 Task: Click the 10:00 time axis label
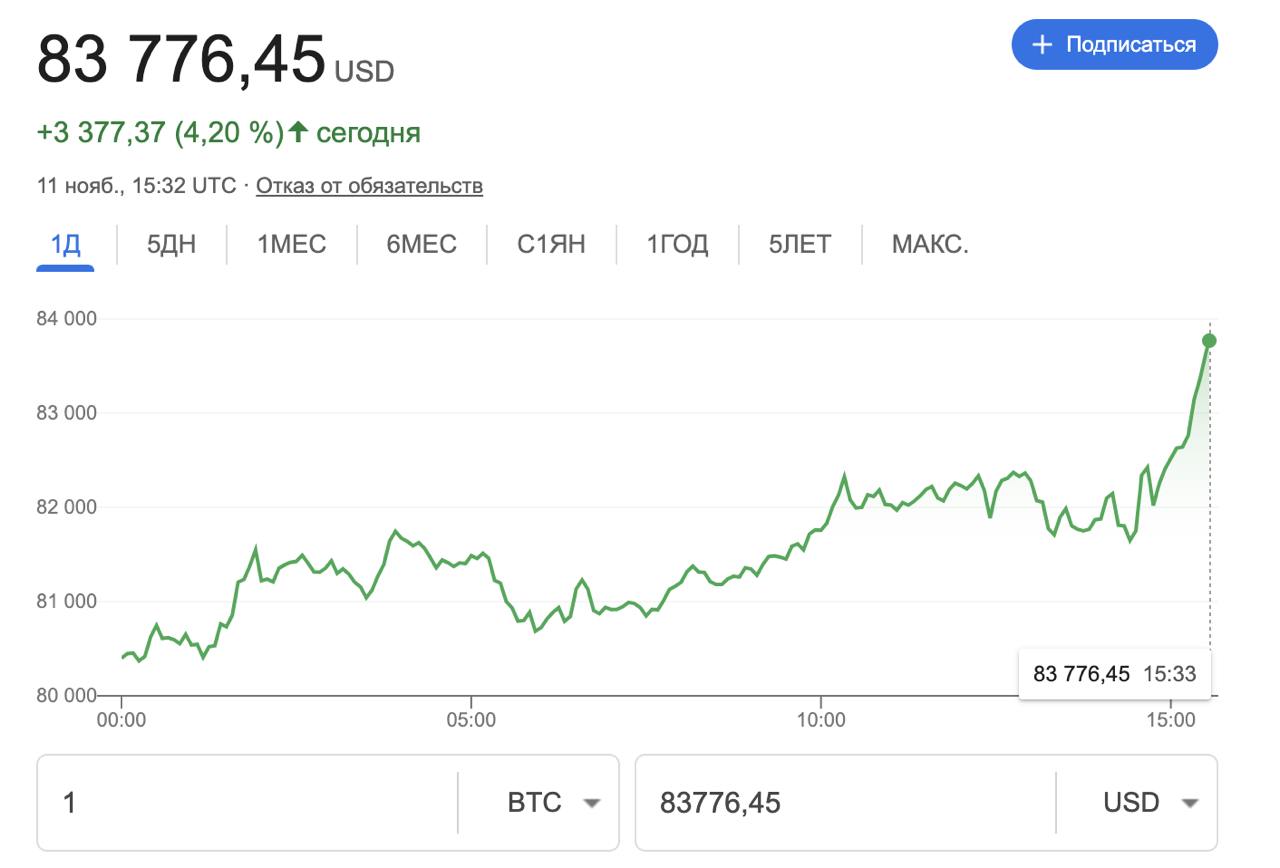coord(820,720)
